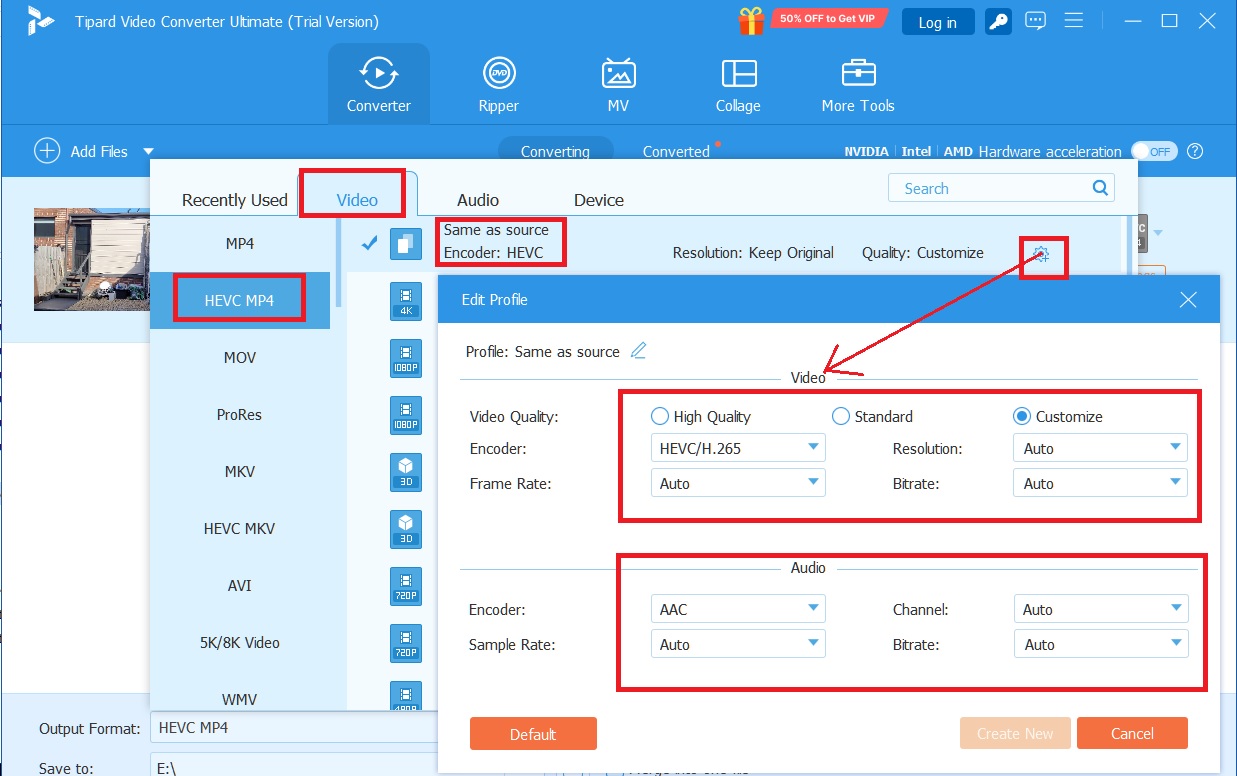Click the hardware acceleration help icon
This screenshot has width=1237, height=776.
(1194, 151)
